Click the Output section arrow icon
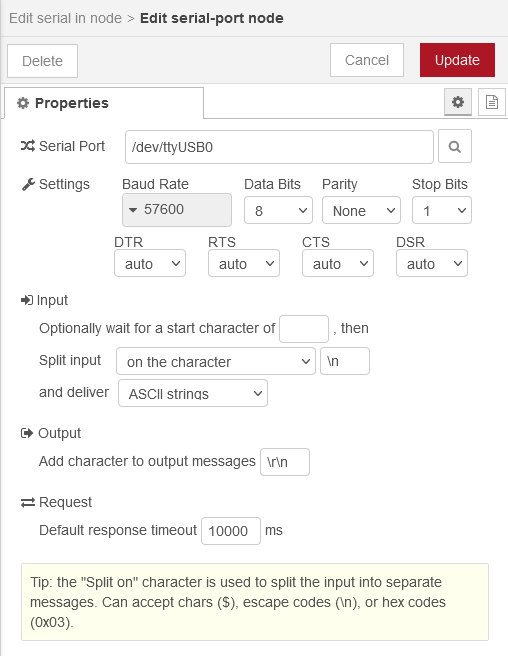The height and width of the screenshot is (656, 508). 27,433
